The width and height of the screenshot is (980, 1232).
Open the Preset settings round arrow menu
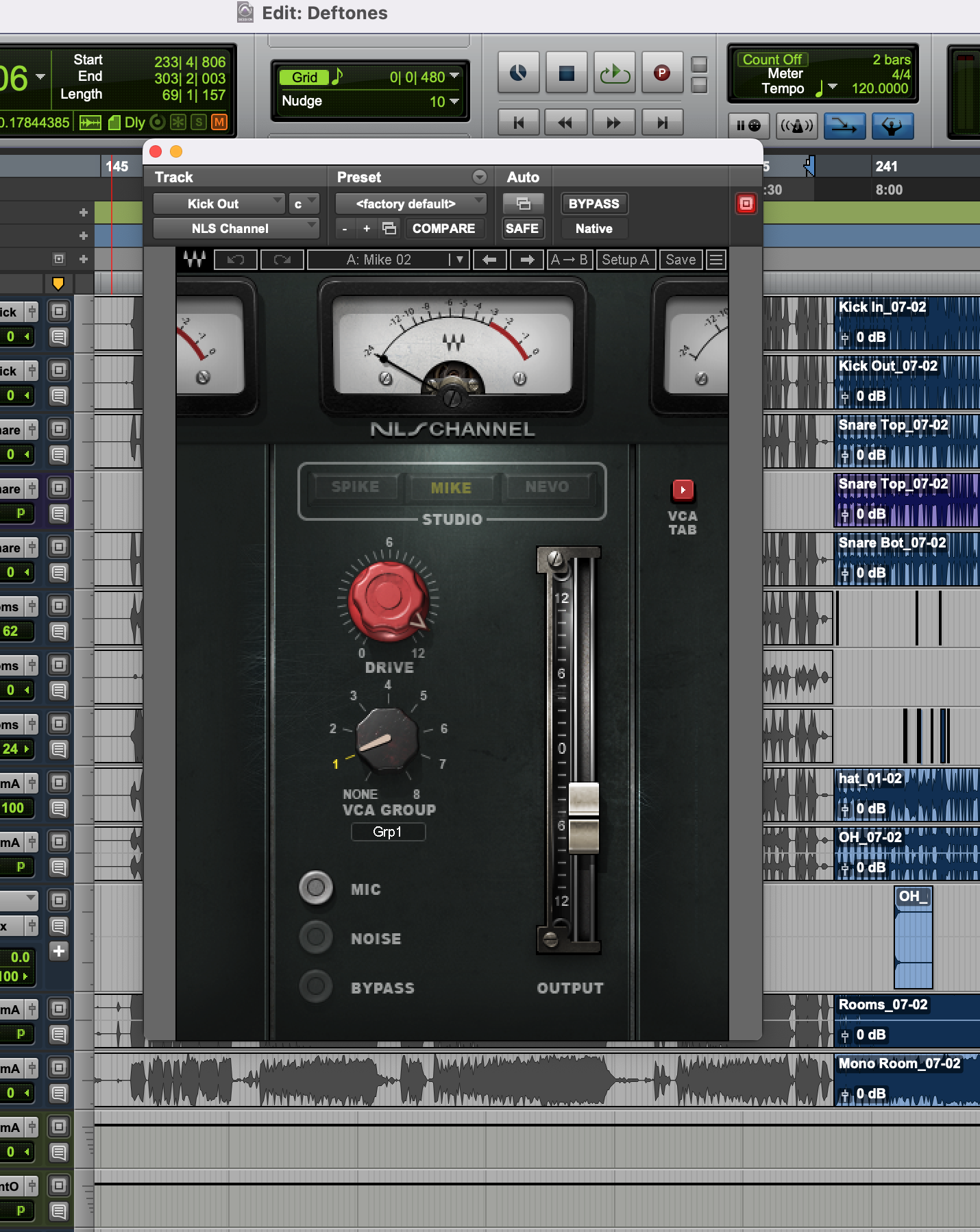(480, 177)
